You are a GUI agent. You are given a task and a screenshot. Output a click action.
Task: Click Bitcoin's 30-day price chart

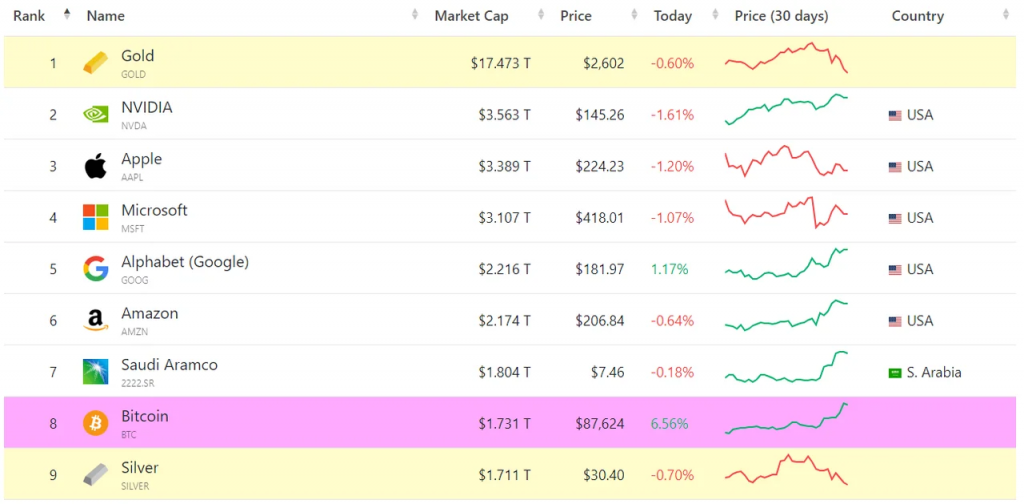click(786, 420)
